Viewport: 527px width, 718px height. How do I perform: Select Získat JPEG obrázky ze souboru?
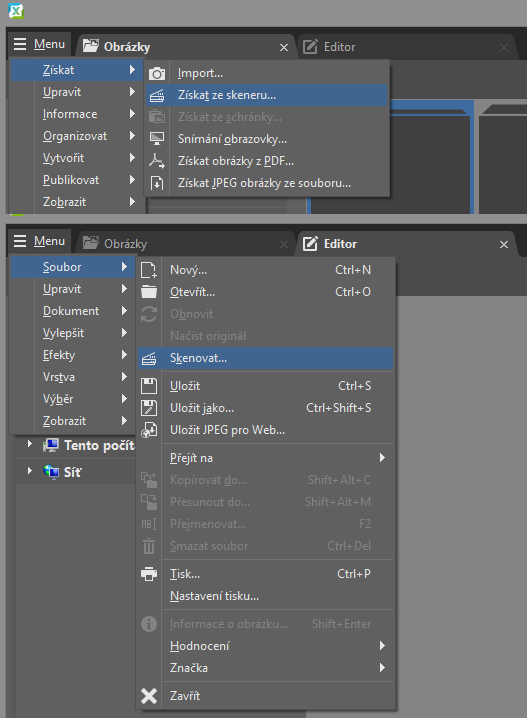(266, 183)
